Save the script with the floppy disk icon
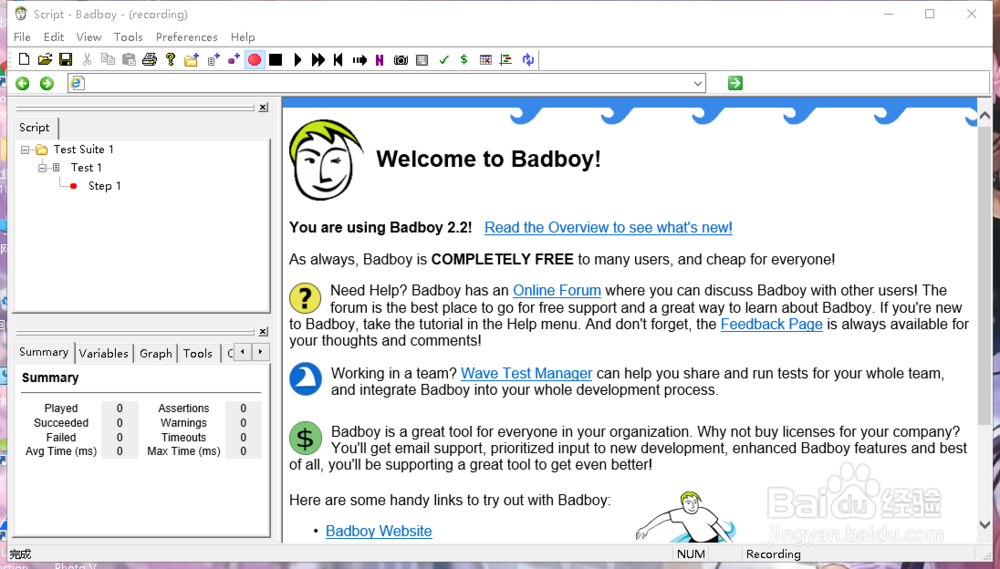The image size is (1000, 569). [x=66, y=59]
